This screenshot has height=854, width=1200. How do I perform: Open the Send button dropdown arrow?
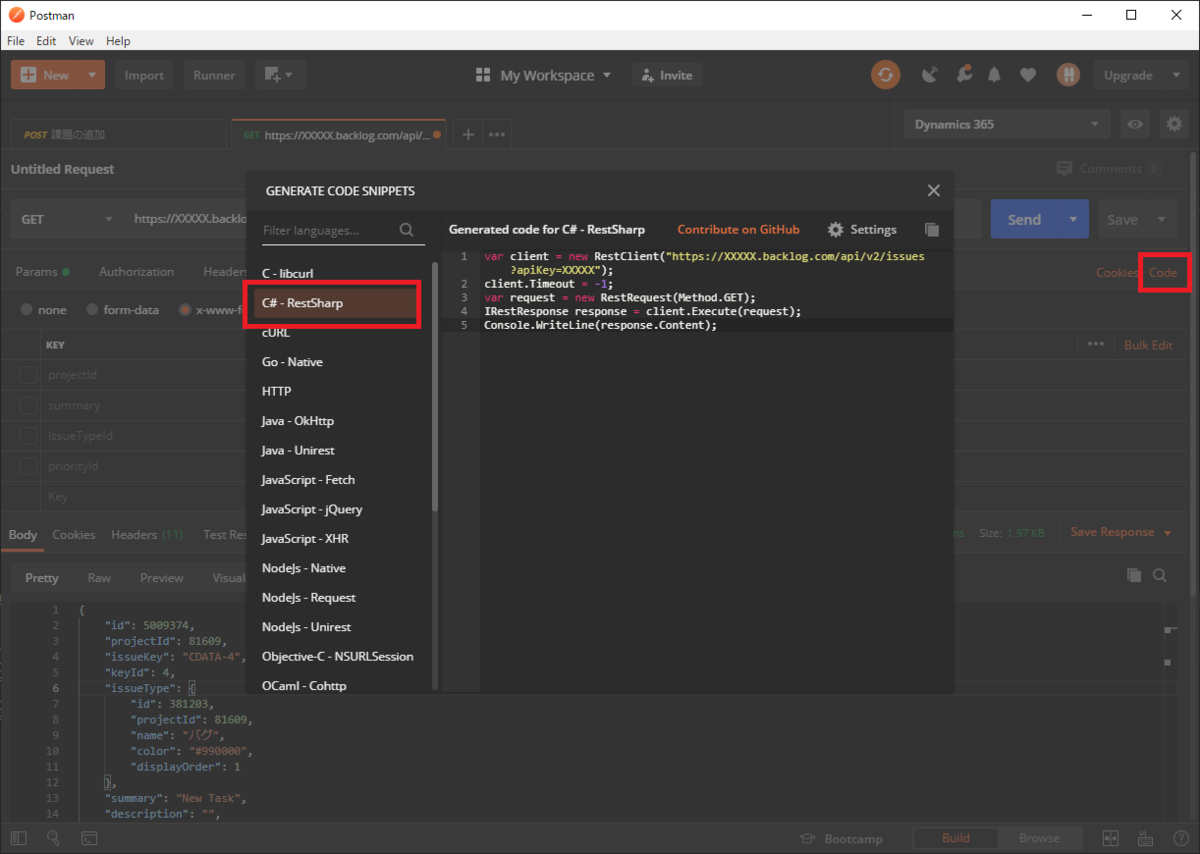pos(1073,219)
